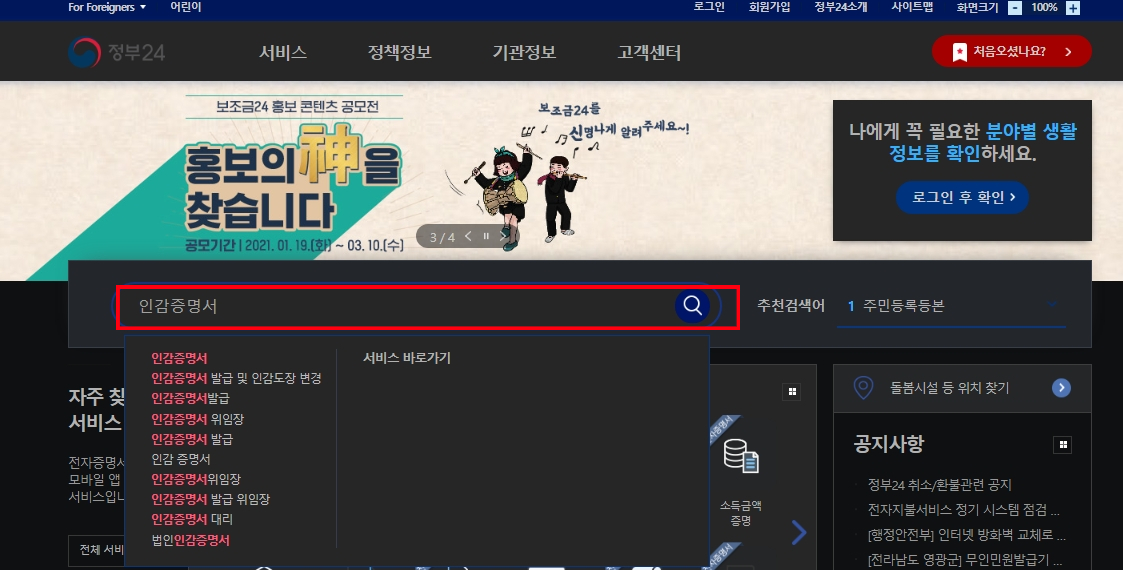Select suggestion 인감증명서 발급 위임장
1123x570 pixels.
(x=211, y=499)
